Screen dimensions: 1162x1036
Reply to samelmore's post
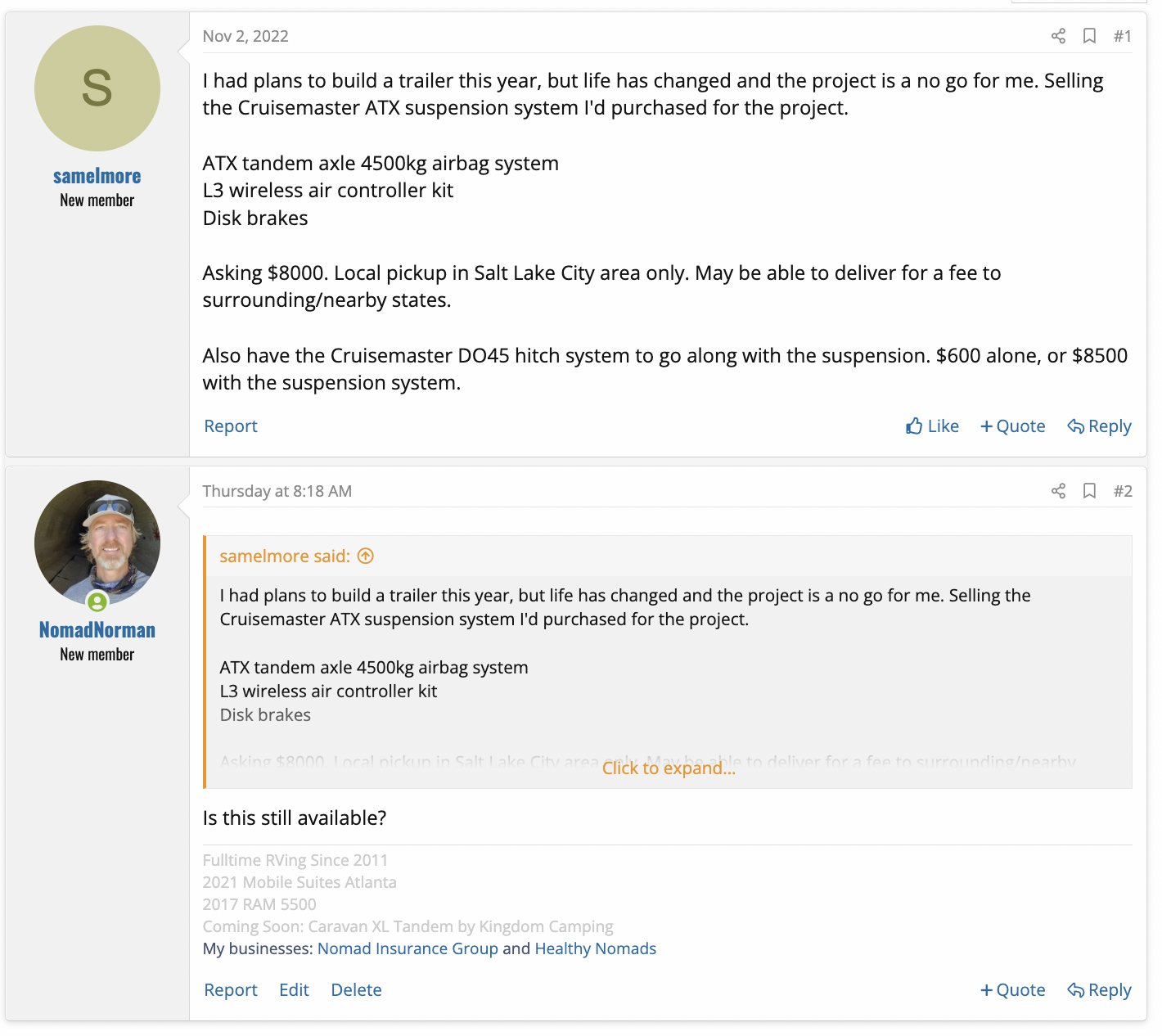click(1099, 426)
